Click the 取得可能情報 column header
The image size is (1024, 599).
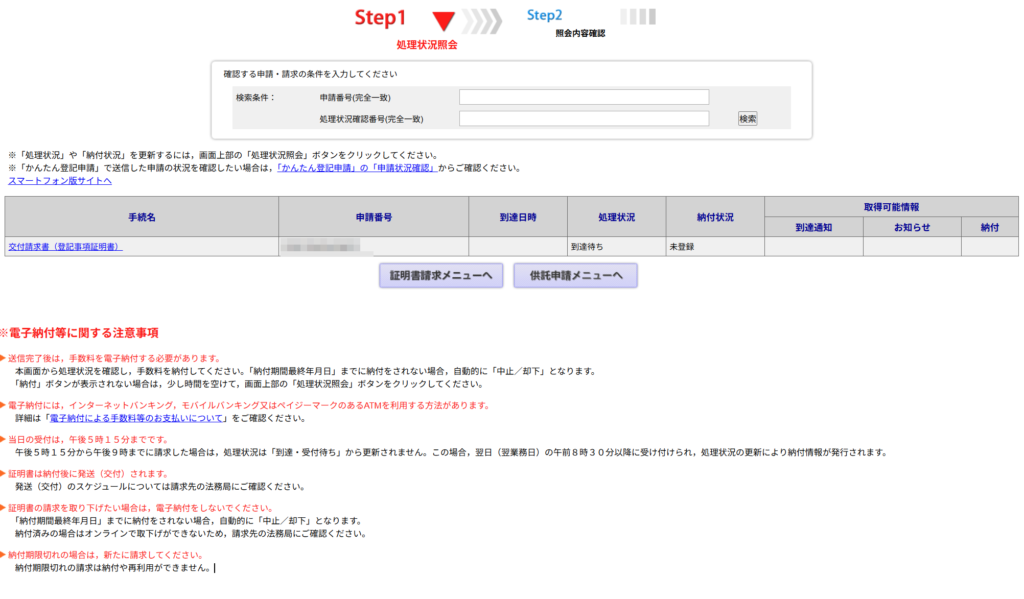point(891,207)
